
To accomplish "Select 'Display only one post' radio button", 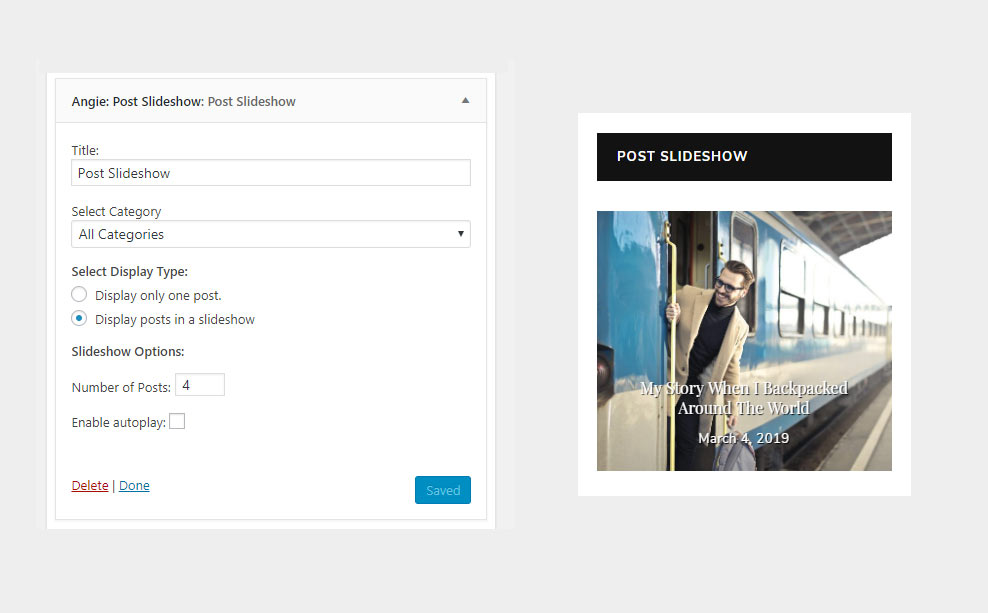I will coord(80,295).
